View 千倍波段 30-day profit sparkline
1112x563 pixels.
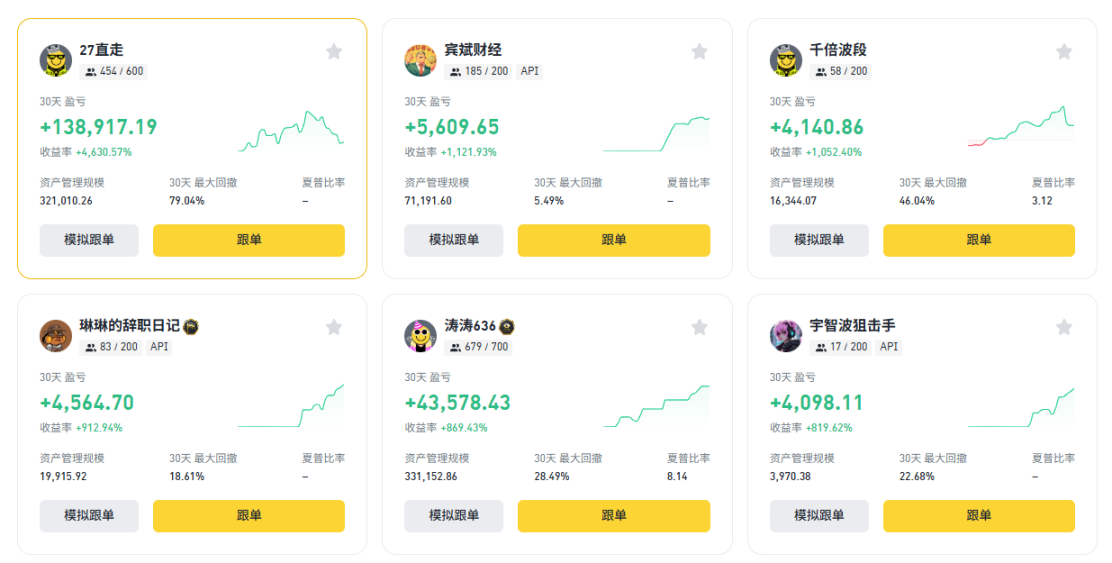pyautogui.click(x=1021, y=128)
